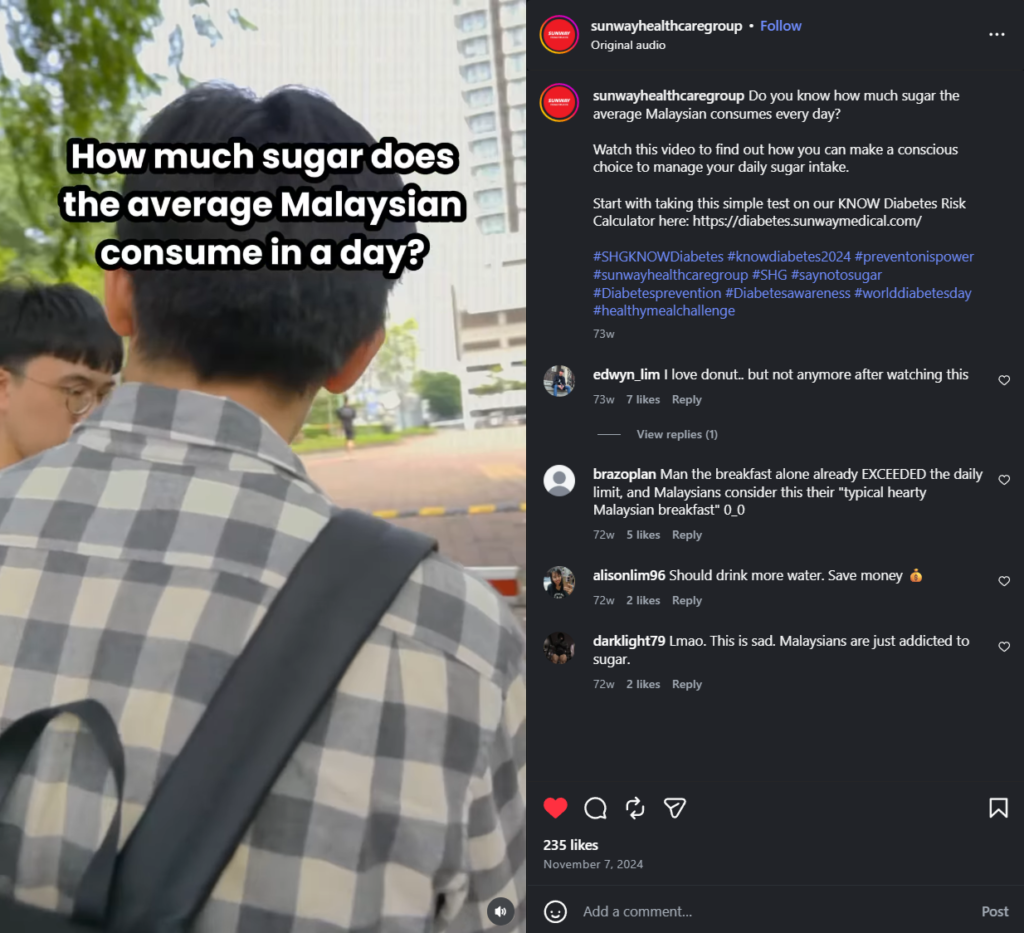Screen dimensions: 1024x933
Task: Open sunwayhealthcaregroup profile picture in header
Action: [x=559, y=34]
